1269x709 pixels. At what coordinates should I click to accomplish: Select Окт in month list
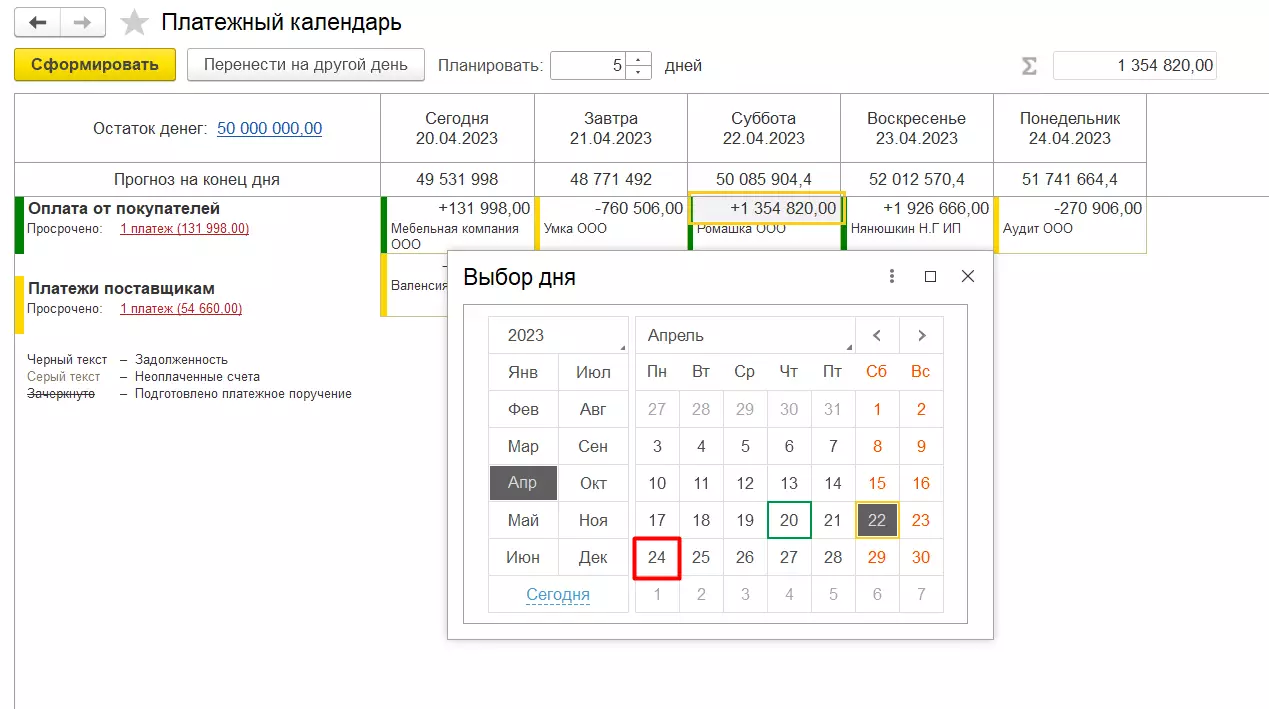click(x=593, y=483)
